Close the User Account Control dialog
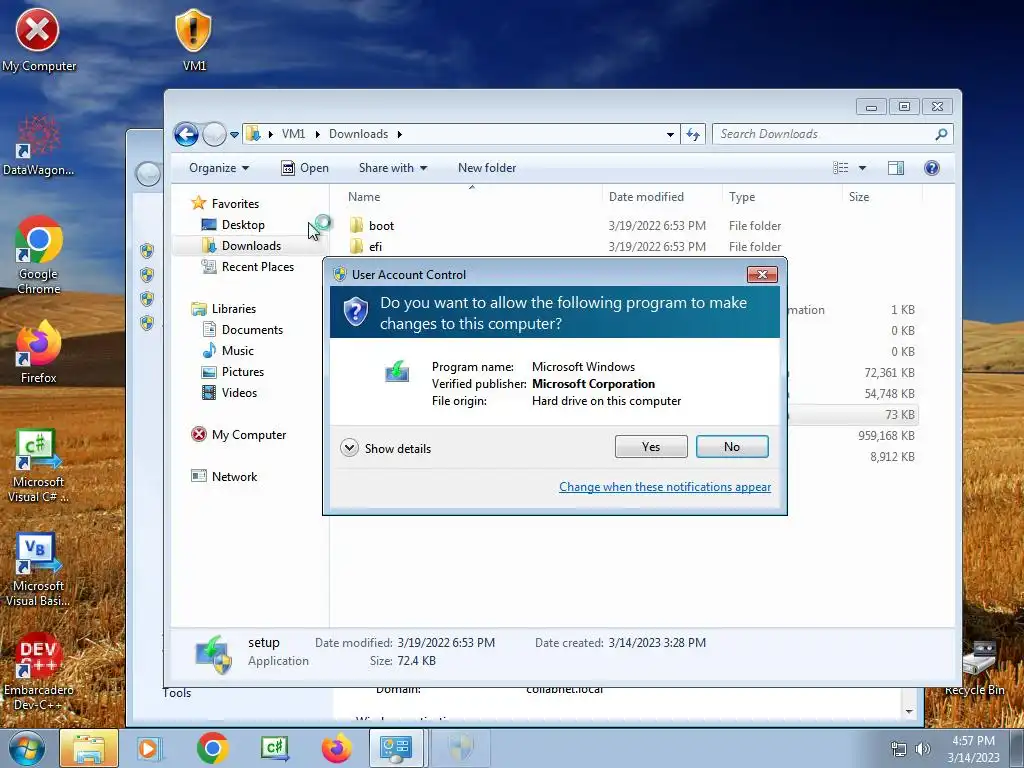 [x=762, y=274]
